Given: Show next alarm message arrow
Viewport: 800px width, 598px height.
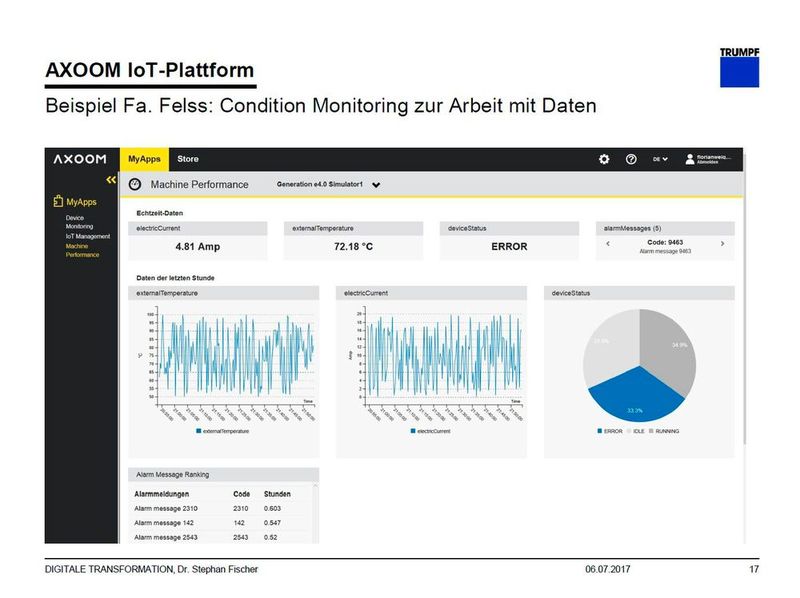Looking at the screenshot, I should 722,244.
